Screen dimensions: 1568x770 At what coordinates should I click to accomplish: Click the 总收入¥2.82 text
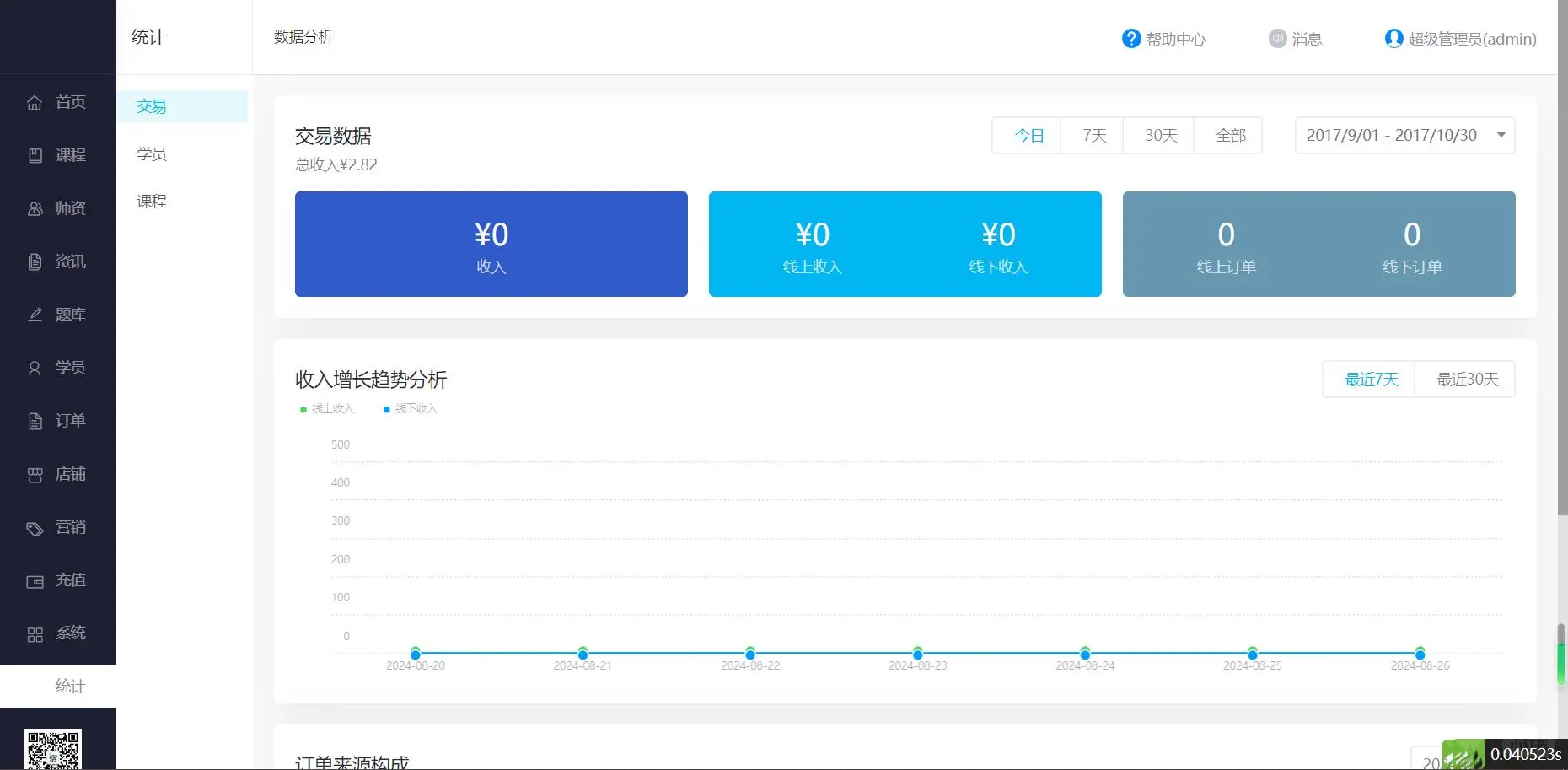336,165
